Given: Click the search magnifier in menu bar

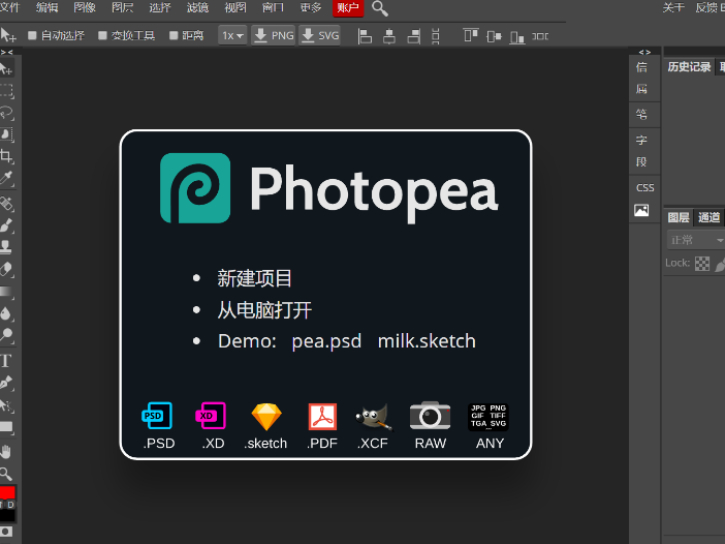Looking at the screenshot, I should (380, 8).
